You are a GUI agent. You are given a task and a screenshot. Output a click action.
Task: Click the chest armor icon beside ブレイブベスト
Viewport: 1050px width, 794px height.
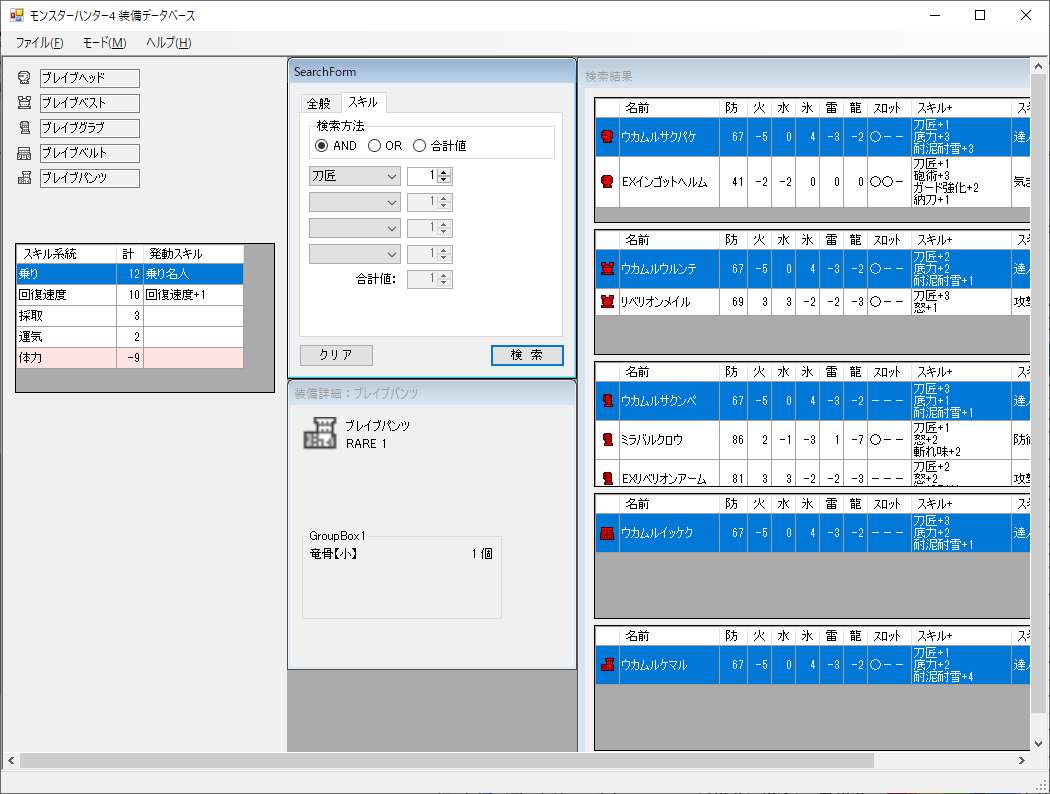pos(25,103)
